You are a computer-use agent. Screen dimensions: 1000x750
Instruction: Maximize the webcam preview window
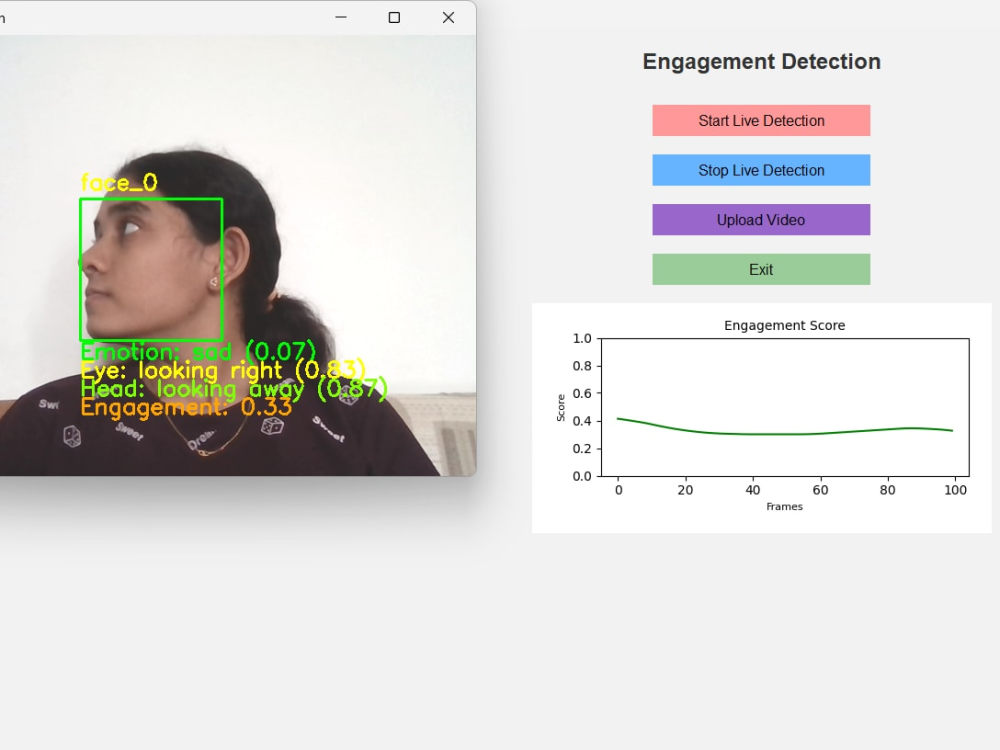pyautogui.click(x=394, y=17)
